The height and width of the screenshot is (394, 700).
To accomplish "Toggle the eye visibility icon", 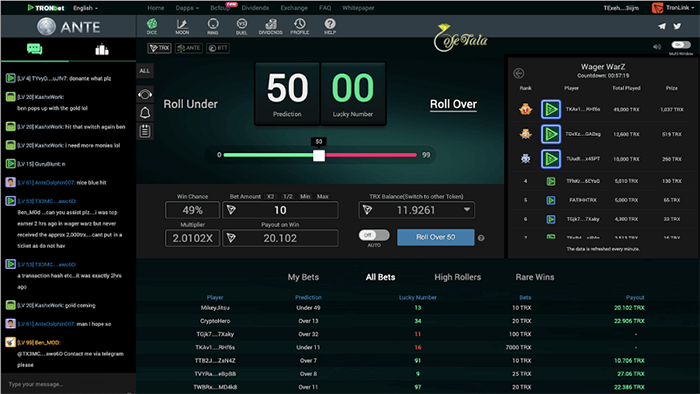I will click(145, 94).
